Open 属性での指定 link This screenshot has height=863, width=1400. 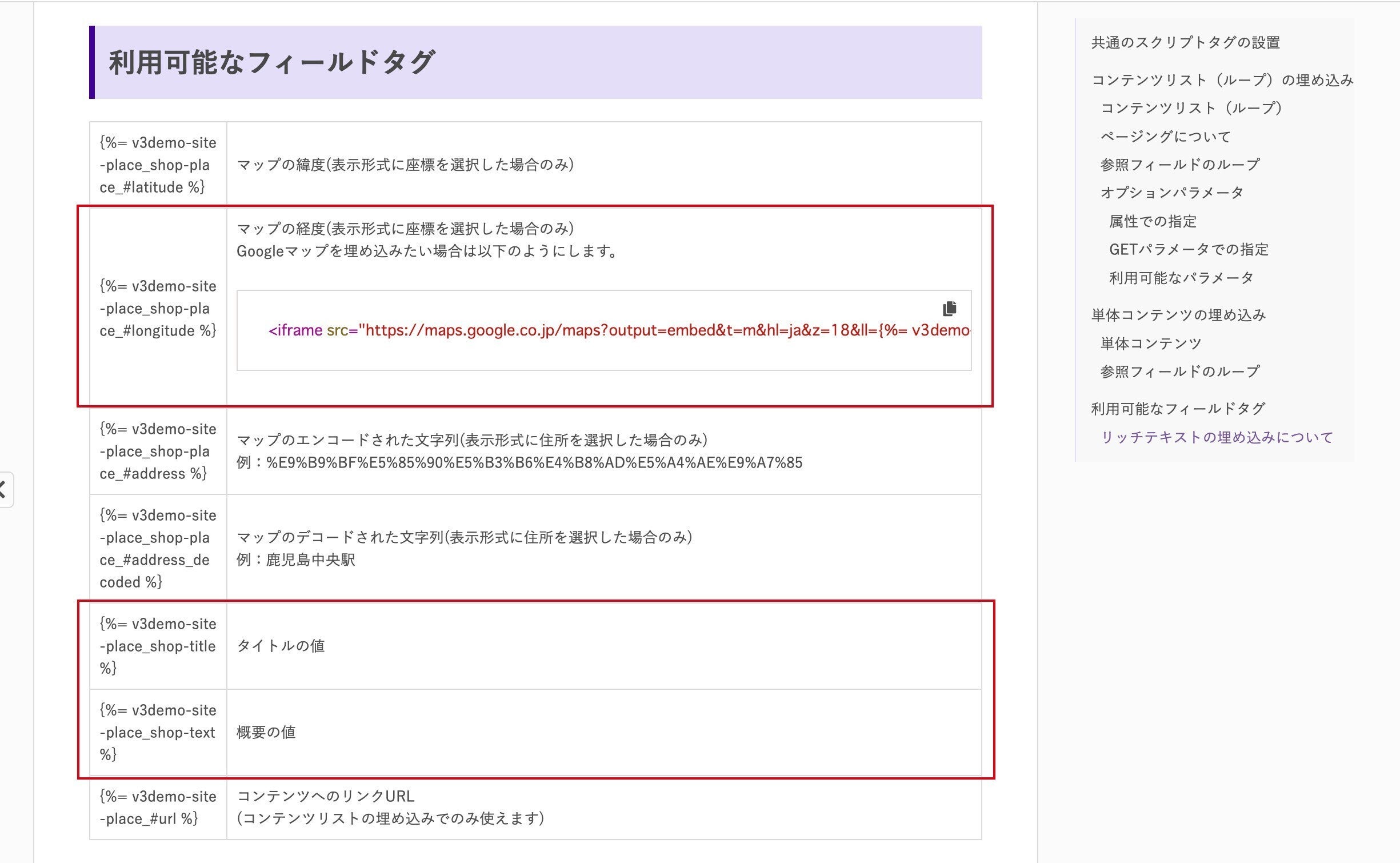[x=1153, y=221]
